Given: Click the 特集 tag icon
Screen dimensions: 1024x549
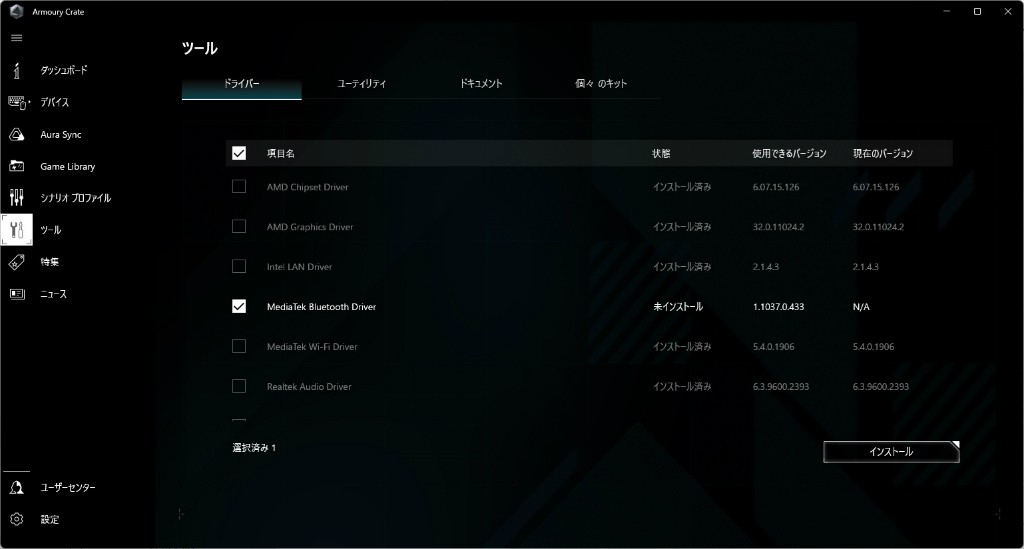Looking at the screenshot, I should pos(16,262).
